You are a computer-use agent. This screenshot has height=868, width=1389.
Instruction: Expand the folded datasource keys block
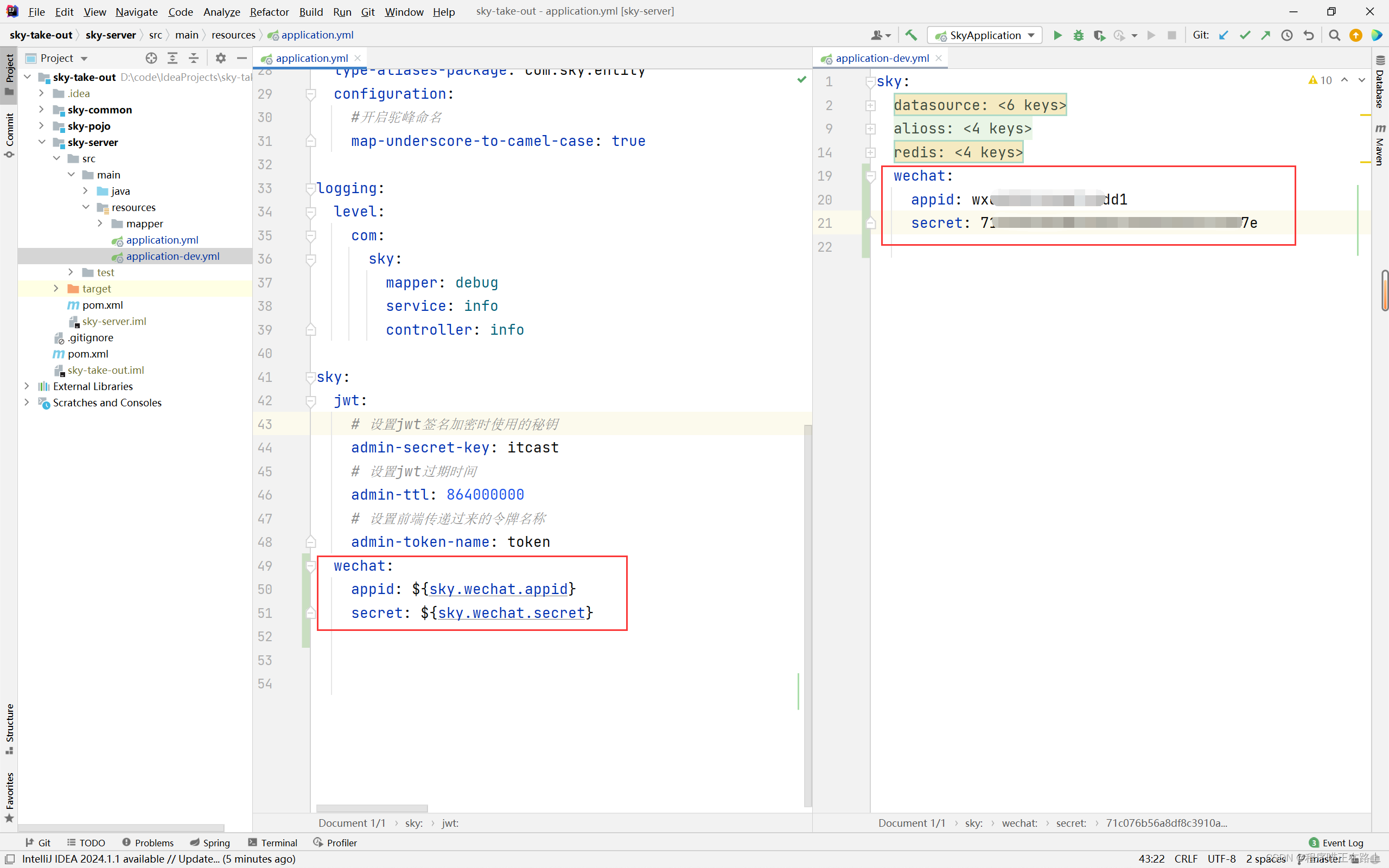[871, 105]
